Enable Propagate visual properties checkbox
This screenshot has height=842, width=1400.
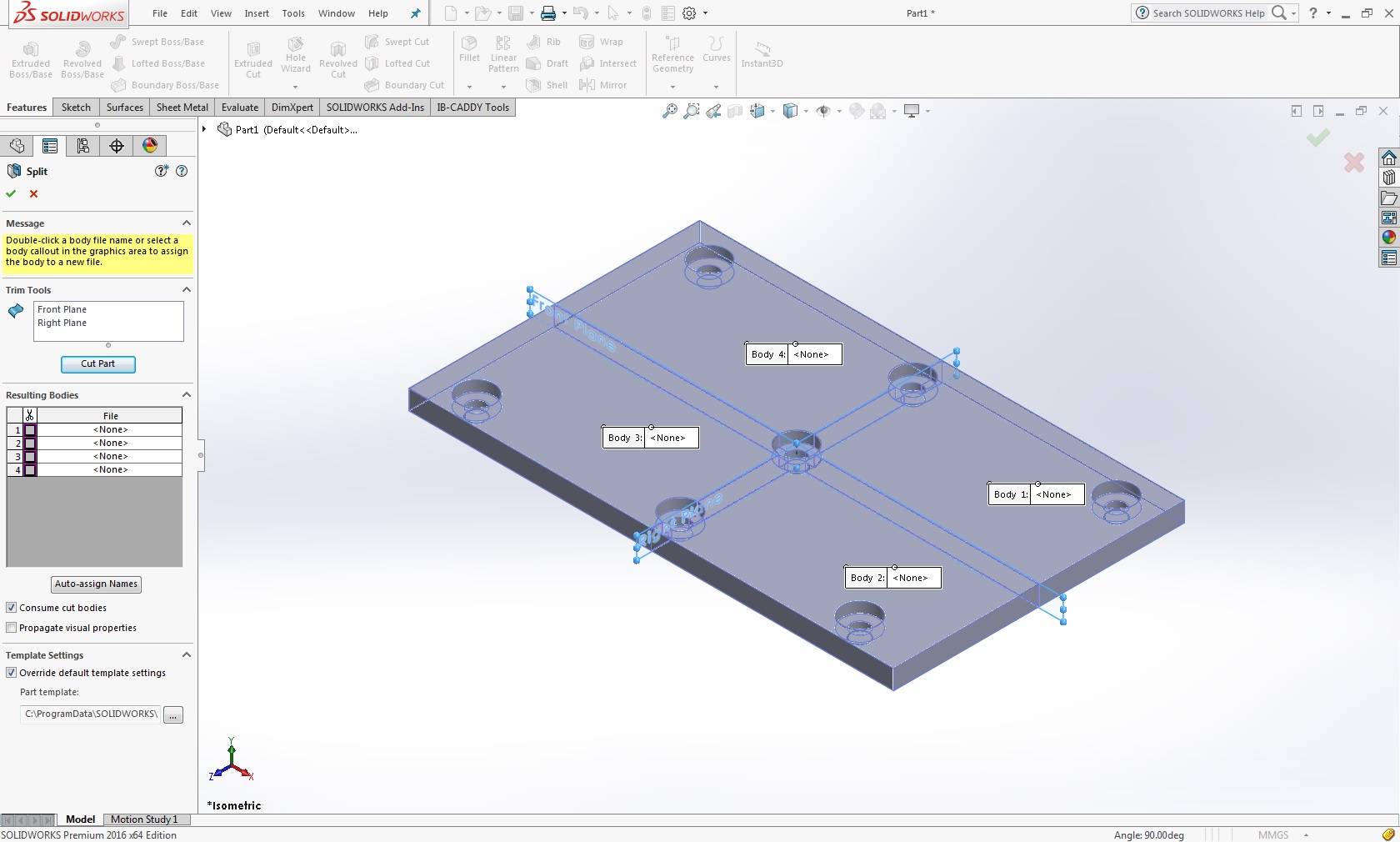pos(12,628)
